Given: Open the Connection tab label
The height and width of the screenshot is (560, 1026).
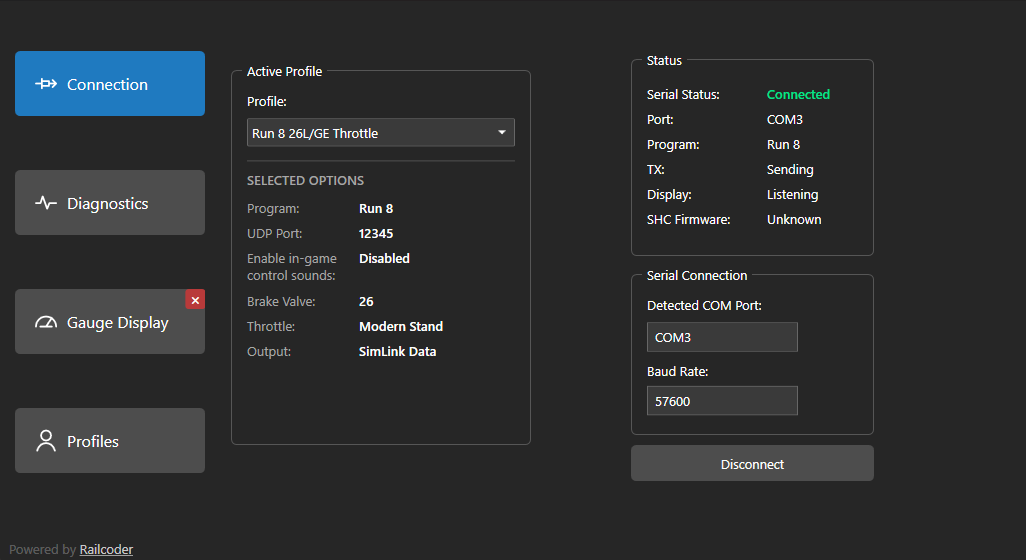Looking at the screenshot, I should [107, 84].
